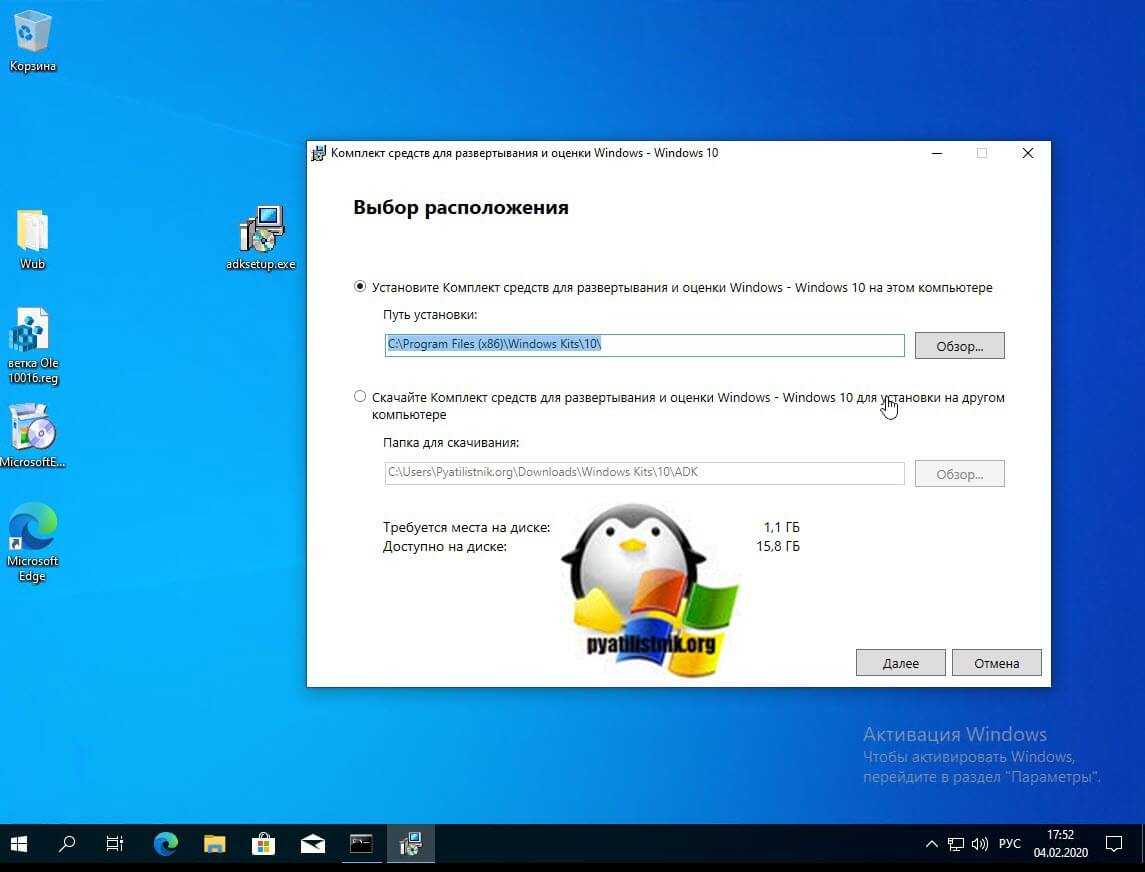Viewport: 1145px width, 872px height.
Task: Open the Mail app in taskbar
Action: point(312,845)
